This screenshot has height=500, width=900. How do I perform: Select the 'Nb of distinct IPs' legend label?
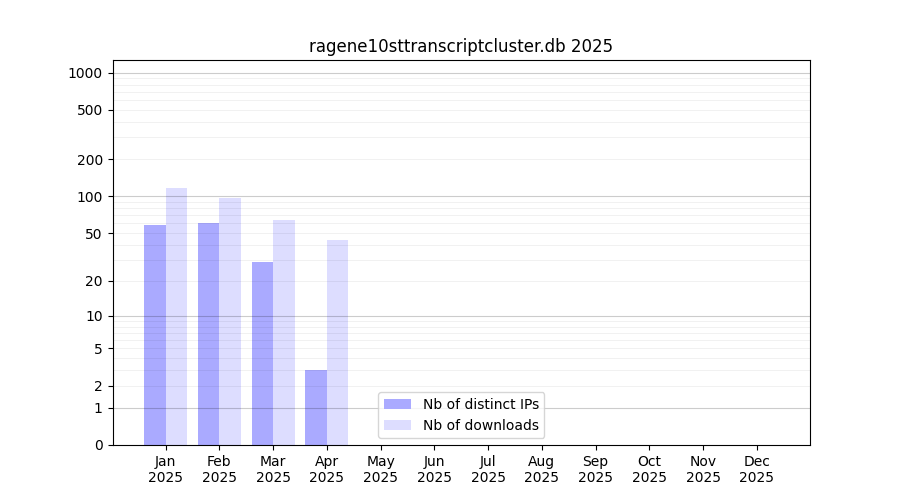pyautogui.click(x=481, y=404)
